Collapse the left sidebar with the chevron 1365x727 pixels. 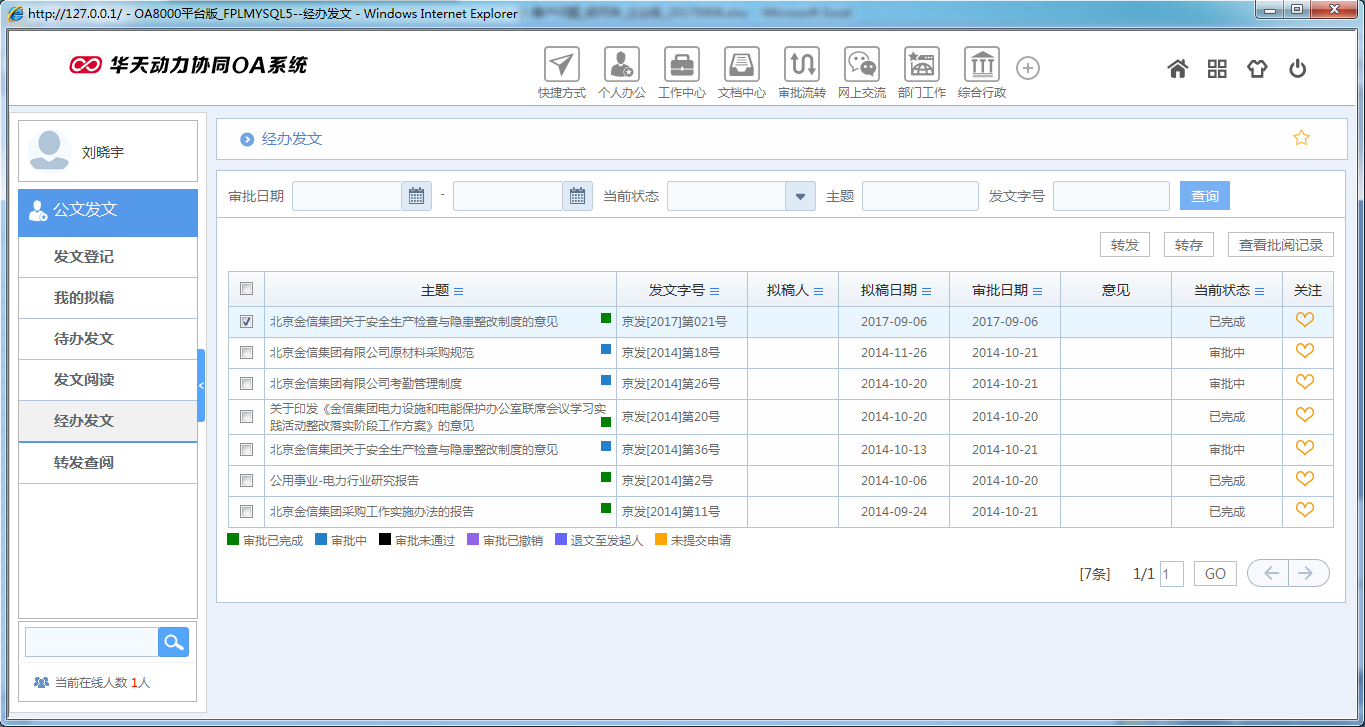203,384
